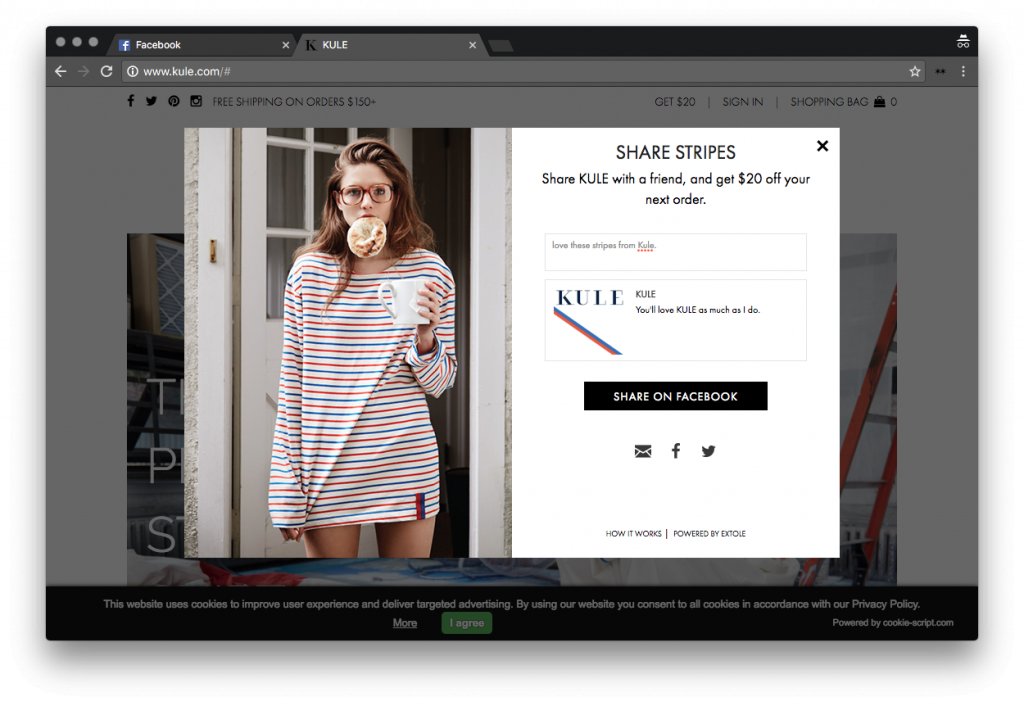1024x706 pixels.
Task: Reload the current page
Action: (x=106, y=71)
